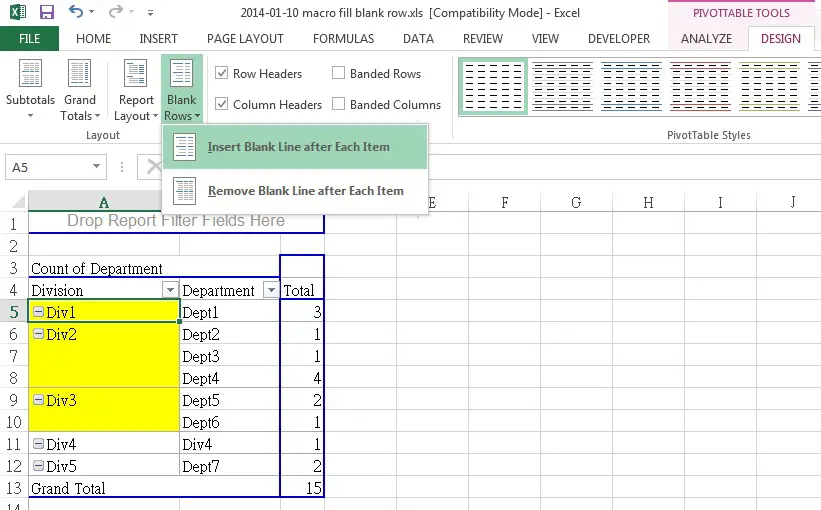Select column A header
Image resolution: width=821 pixels, height=510 pixels.
104,202
